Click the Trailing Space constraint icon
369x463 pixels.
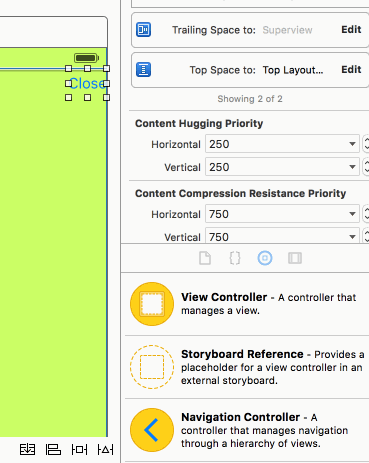[143, 30]
